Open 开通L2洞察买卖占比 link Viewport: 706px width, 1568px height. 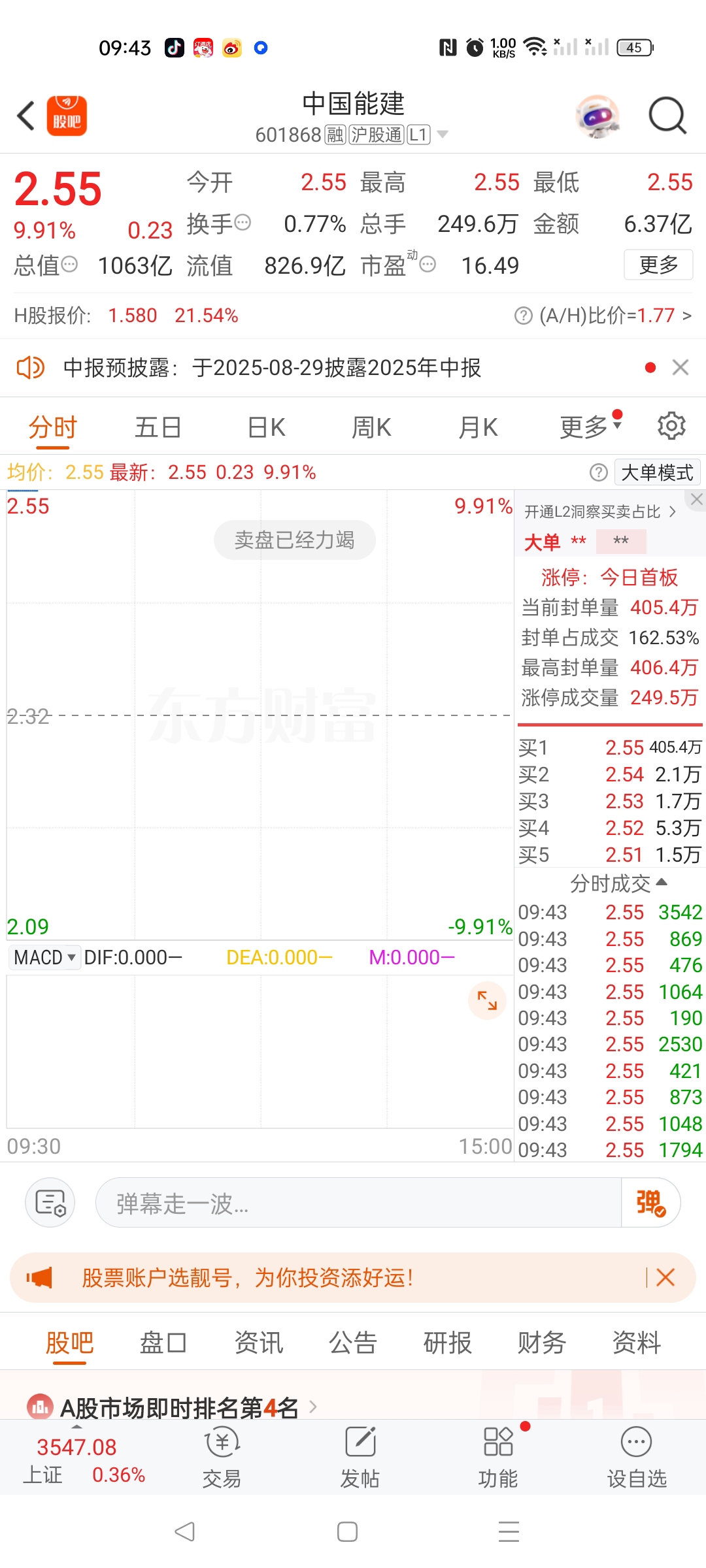coord(600,512)
